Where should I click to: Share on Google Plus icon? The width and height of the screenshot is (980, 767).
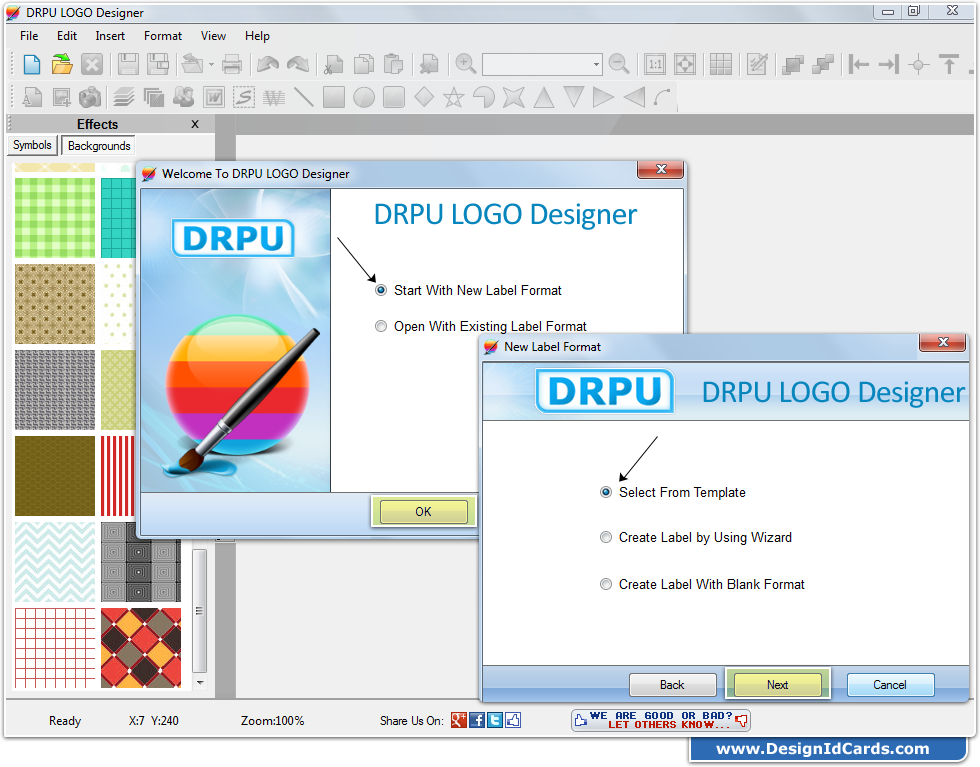(459, 720)
